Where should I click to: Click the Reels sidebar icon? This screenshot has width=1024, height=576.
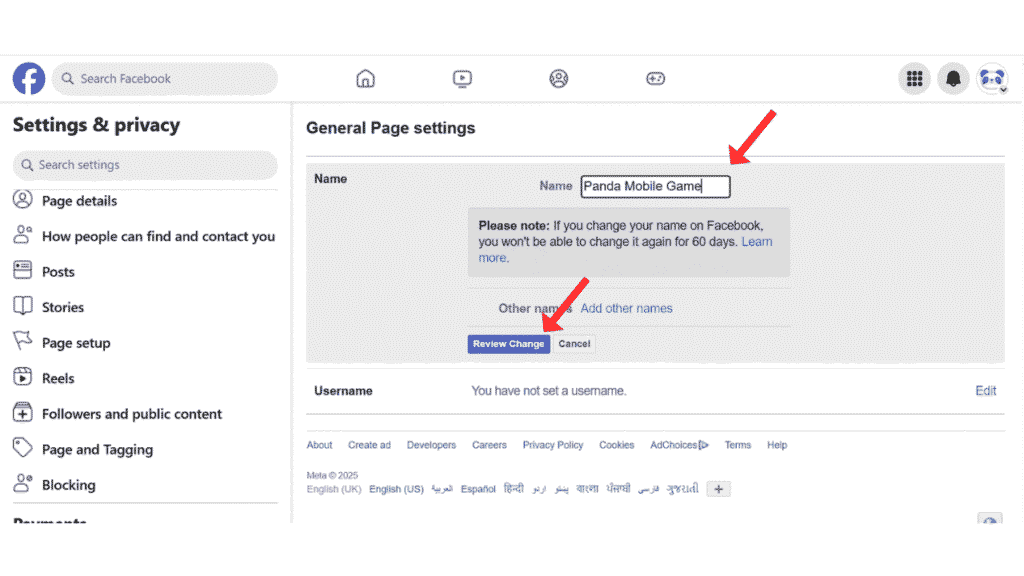point(23,377)
